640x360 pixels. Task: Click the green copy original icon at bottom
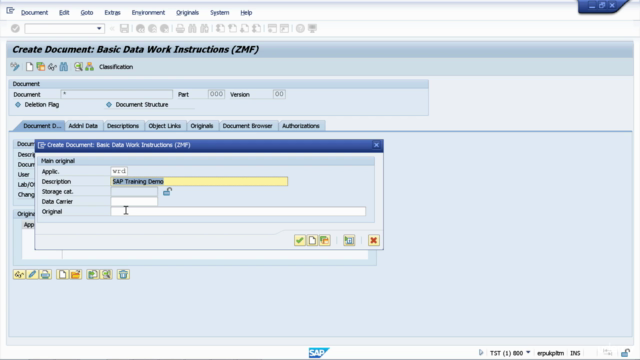click(x=93, y=274)
